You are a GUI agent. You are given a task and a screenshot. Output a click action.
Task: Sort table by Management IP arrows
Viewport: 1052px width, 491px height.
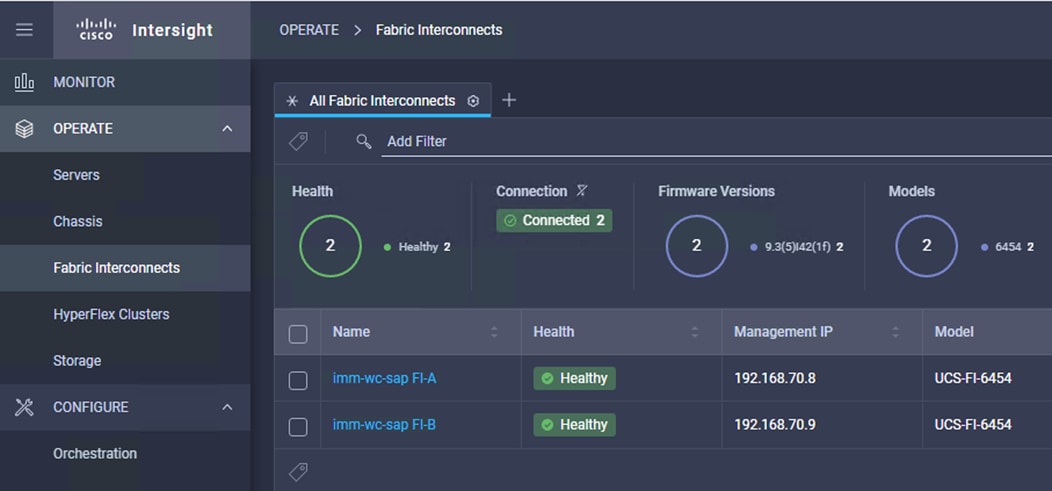[896, 332]
